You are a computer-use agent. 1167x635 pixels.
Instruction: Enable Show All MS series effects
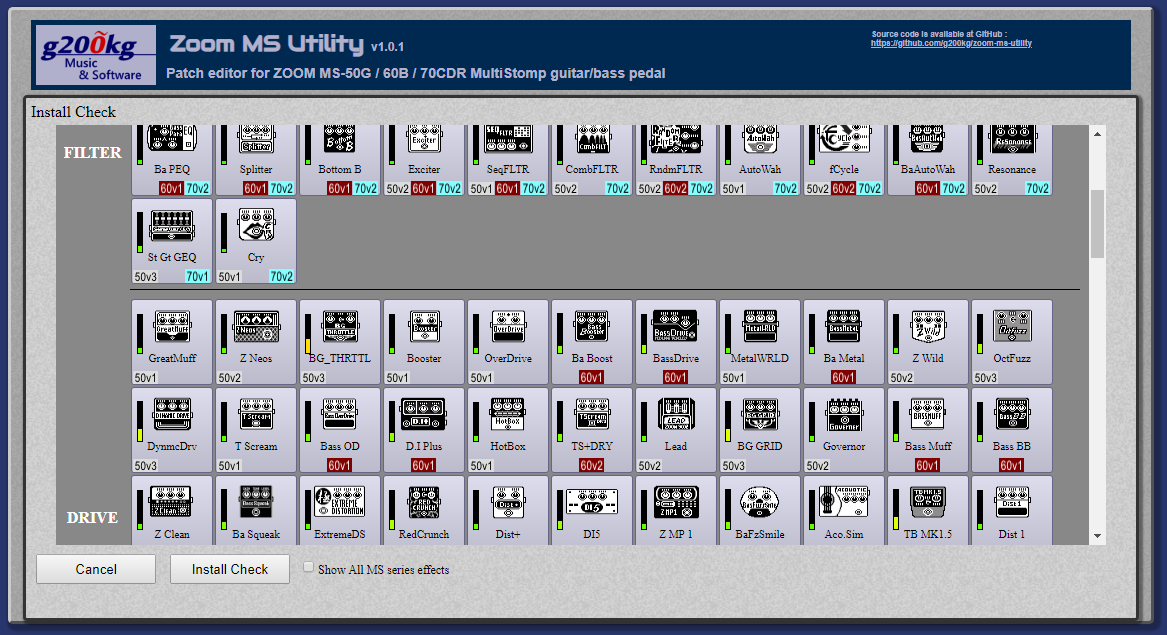[x=308, y=567]
